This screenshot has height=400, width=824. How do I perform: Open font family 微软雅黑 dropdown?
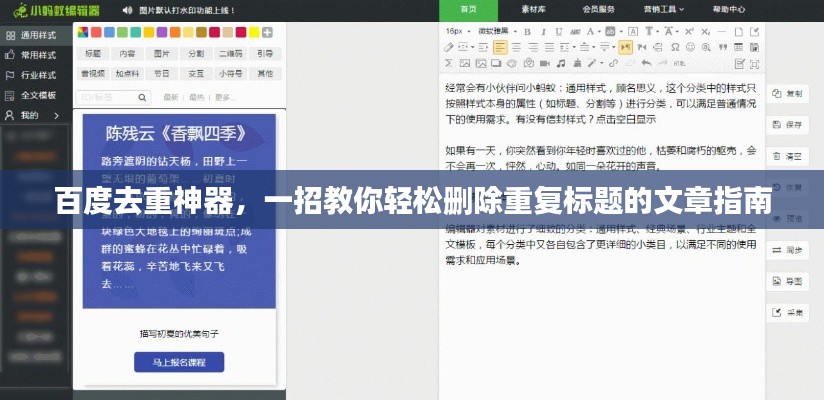pos(498,31)
